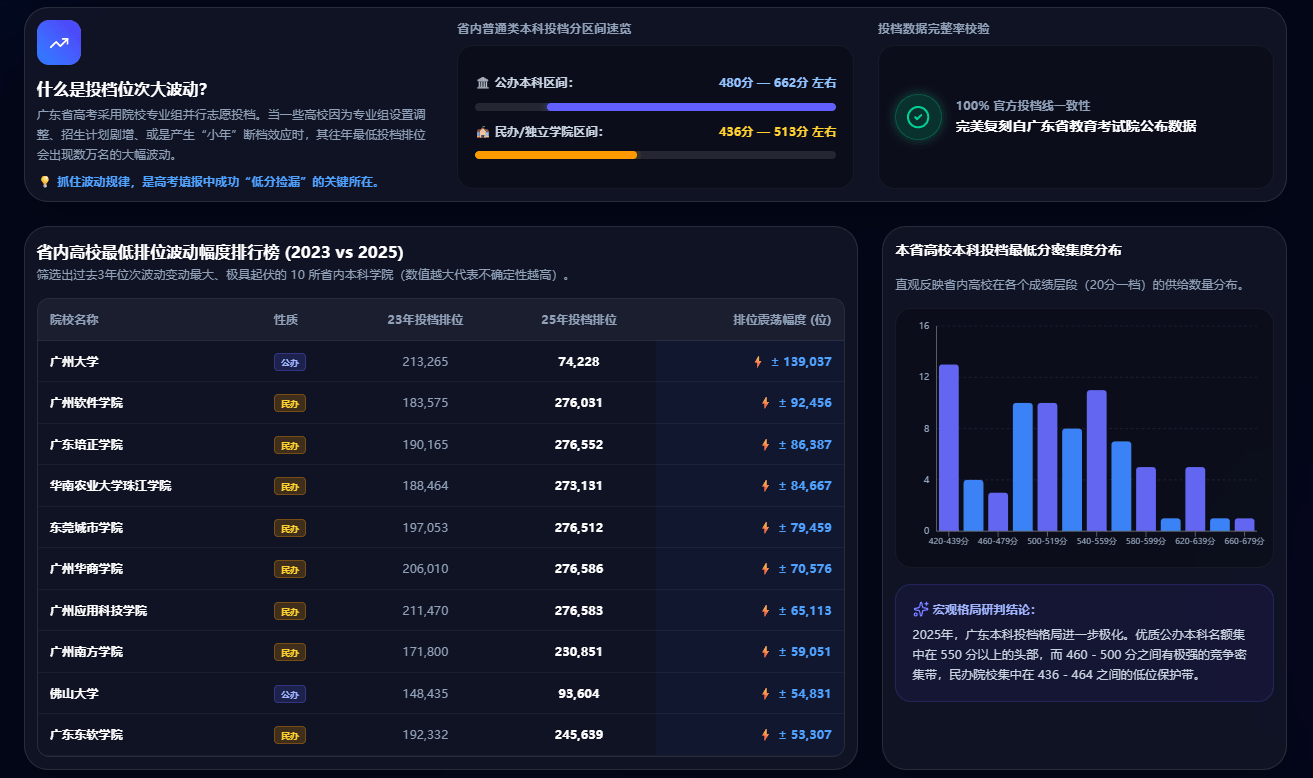This screenshot has width=1313, height=778.
Task: Click the 436分 — 513分 左右 range text
Action: point(777,132)
